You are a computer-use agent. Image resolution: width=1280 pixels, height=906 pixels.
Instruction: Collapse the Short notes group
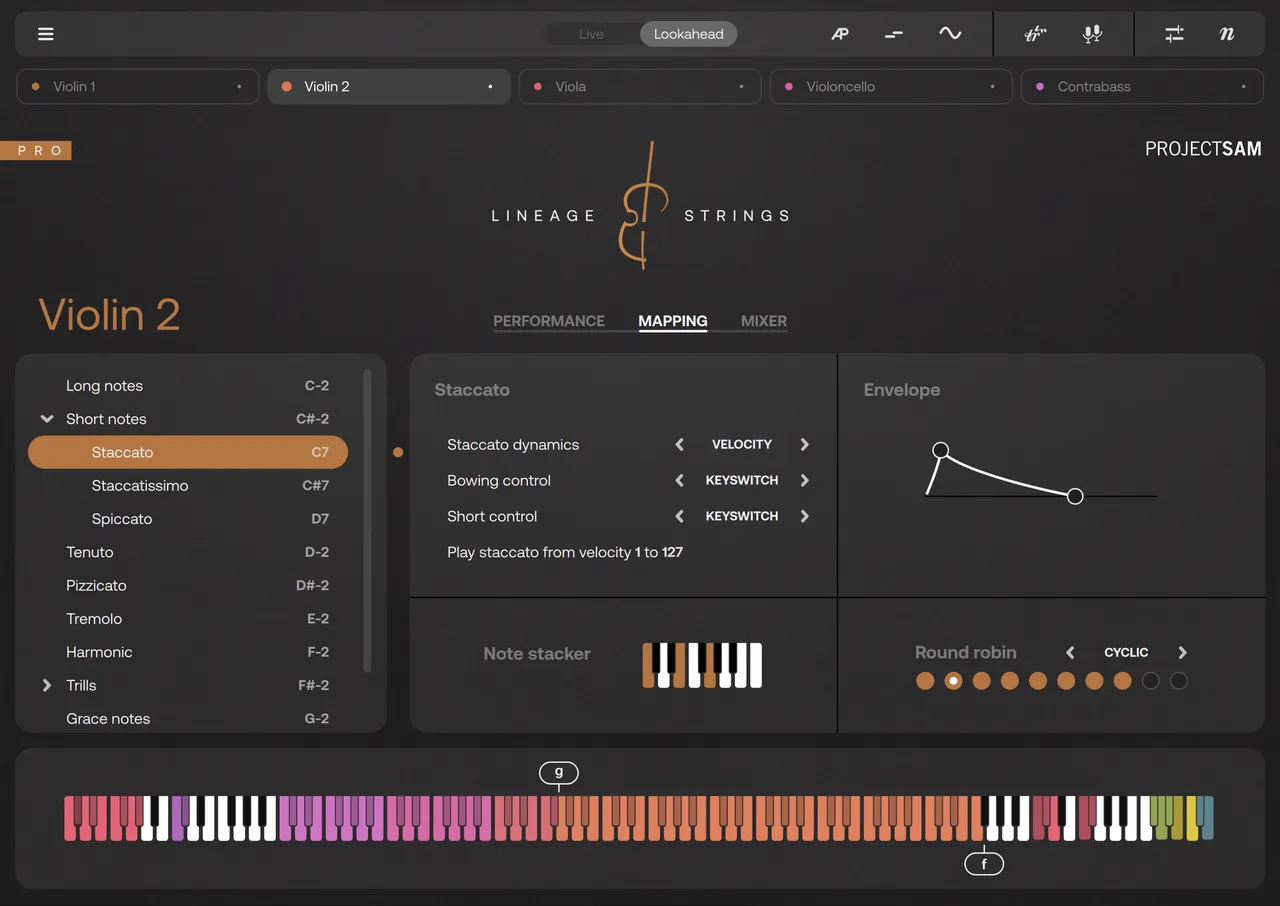click(x=46, y=419)
